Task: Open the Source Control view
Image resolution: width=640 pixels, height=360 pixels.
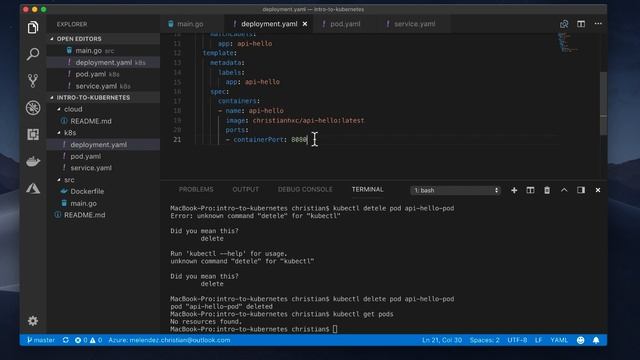Action: point(33,81)
